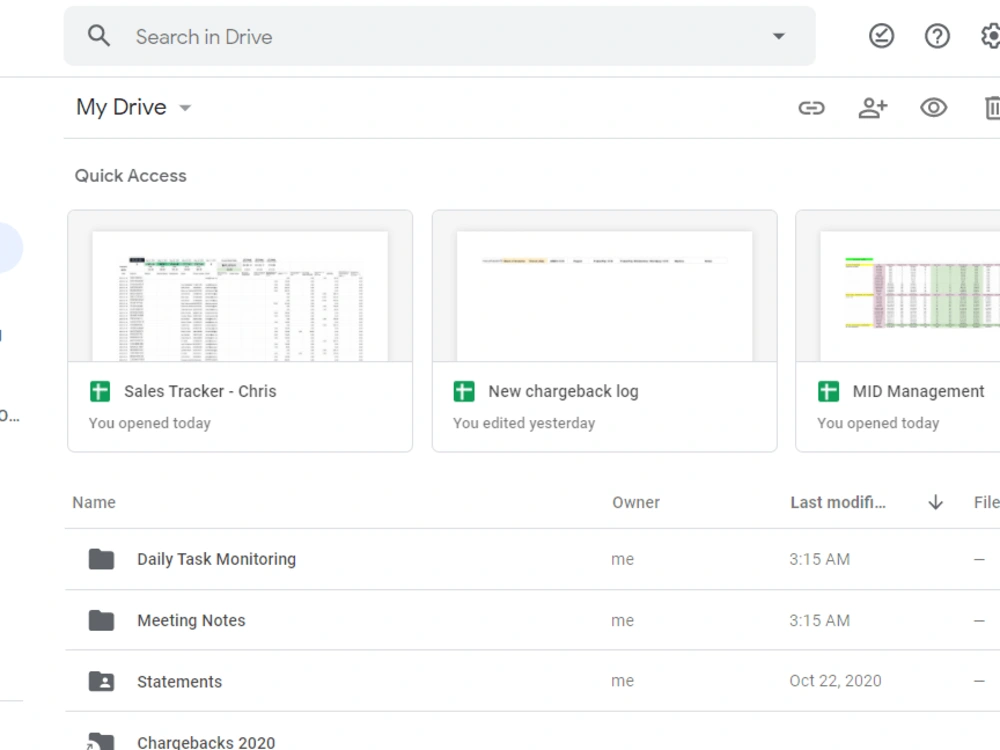Click Meeting Notes 3:15 AM timestamp
Image resolution: width=1000 pixels, height=750 pixels.
pos(820,621)
